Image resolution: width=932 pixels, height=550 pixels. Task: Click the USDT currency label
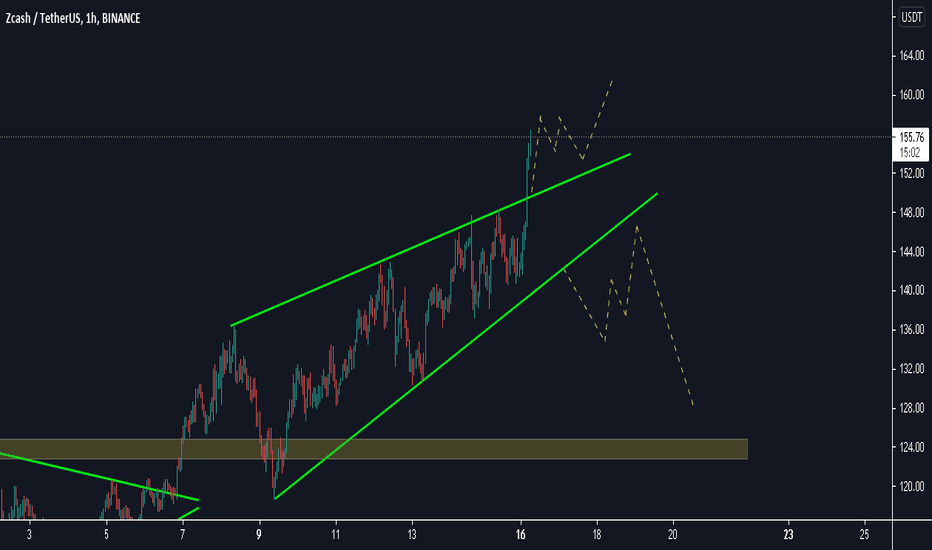click(911, 17)
